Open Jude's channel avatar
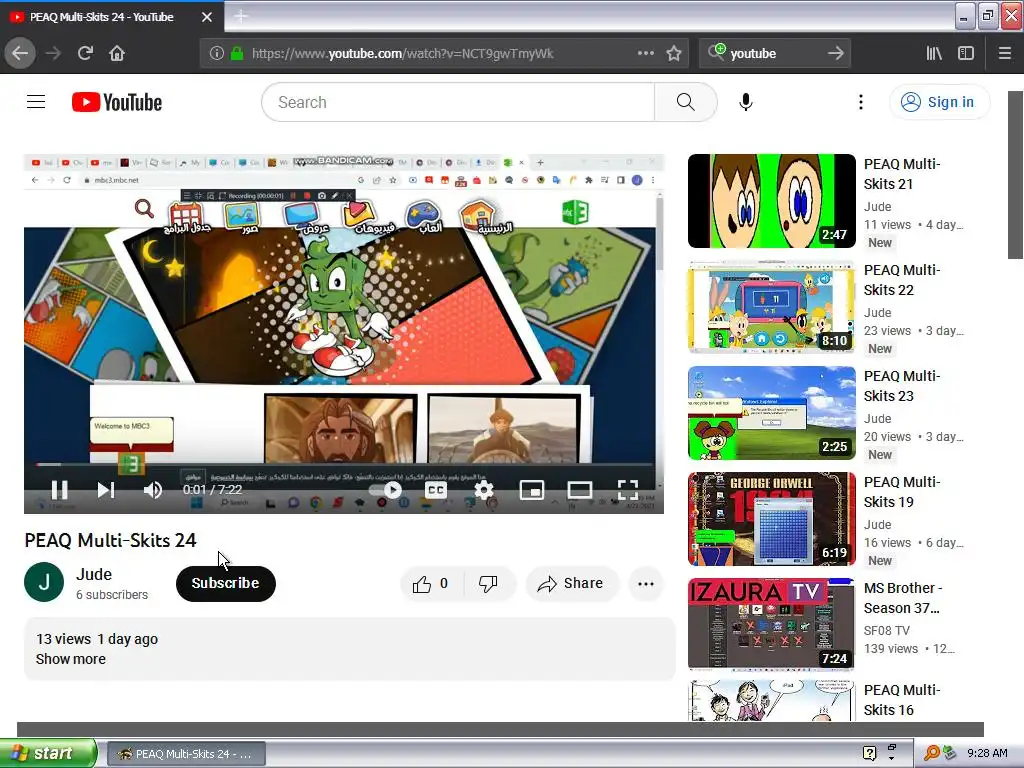Screen dimensions: 1024x768 44,582
